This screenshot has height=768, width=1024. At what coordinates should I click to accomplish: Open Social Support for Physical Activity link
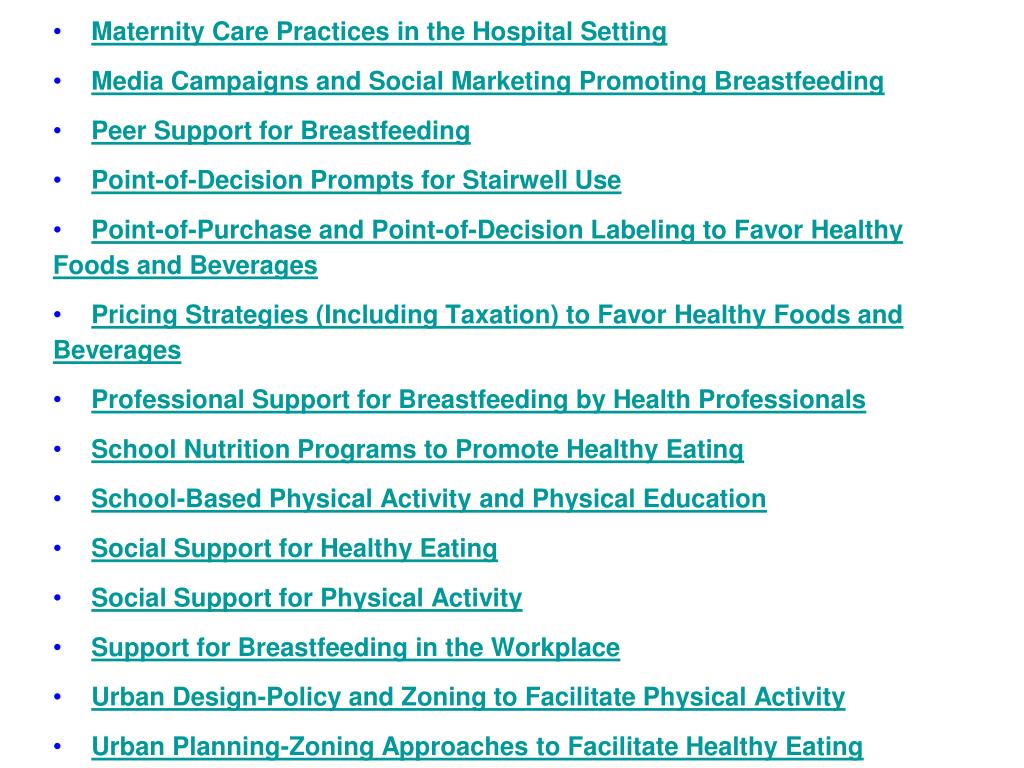tap(307, 598)
